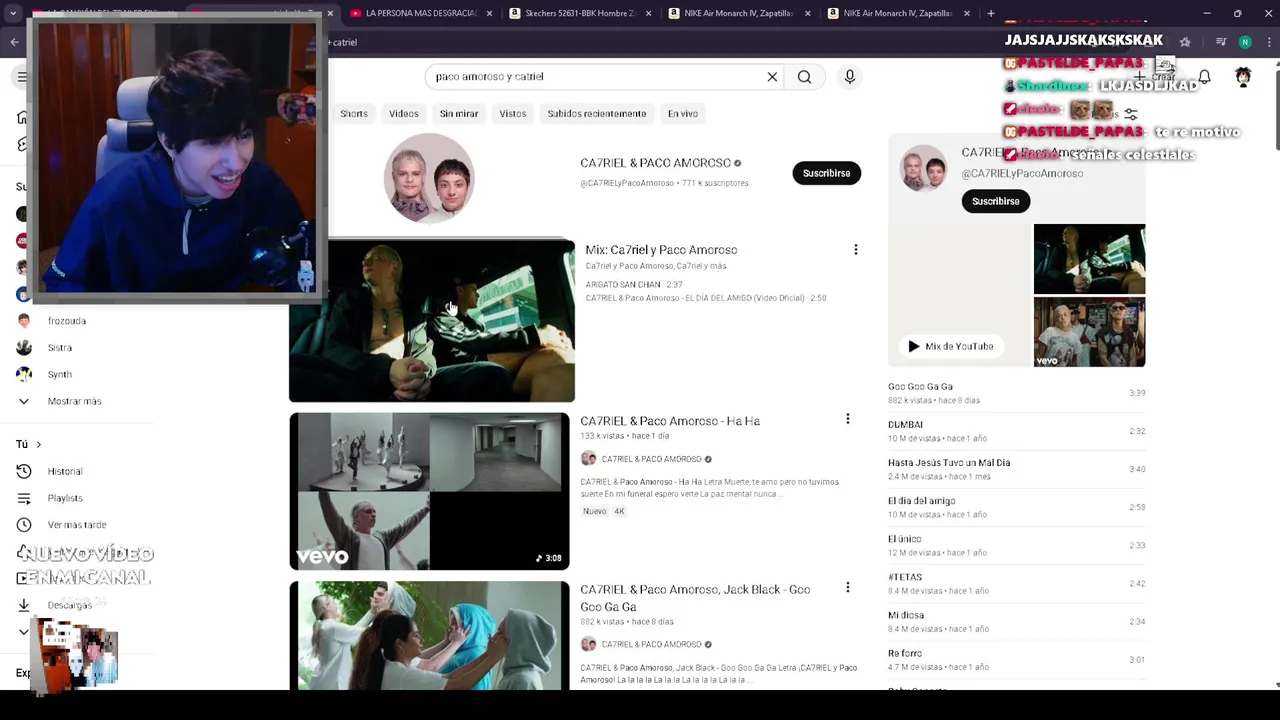
Task: Open the Ha Ha video thumbnail
Action: click(x=430, y=491)
